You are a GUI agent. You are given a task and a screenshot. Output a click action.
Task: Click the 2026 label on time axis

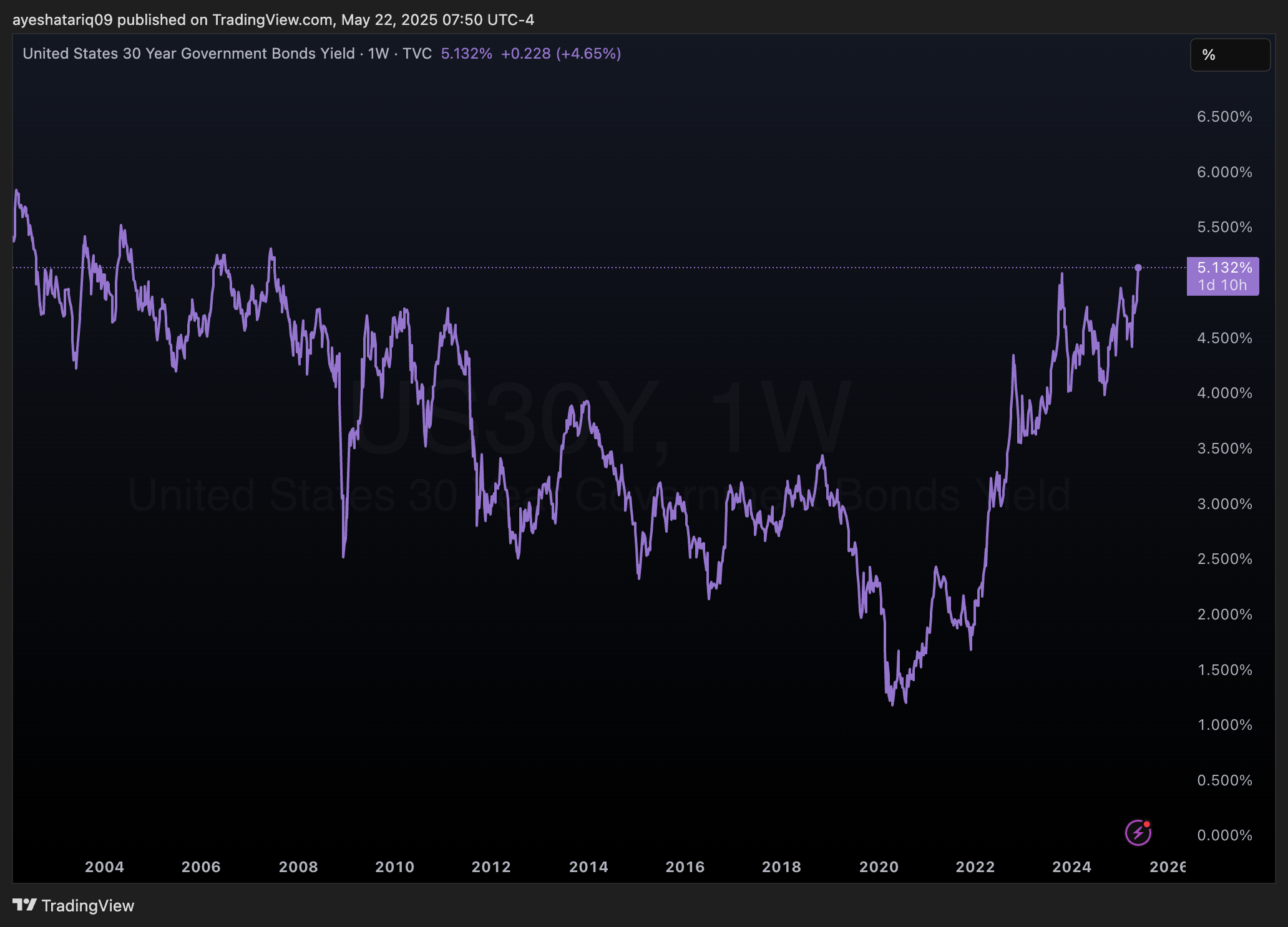pos(1167,866)
